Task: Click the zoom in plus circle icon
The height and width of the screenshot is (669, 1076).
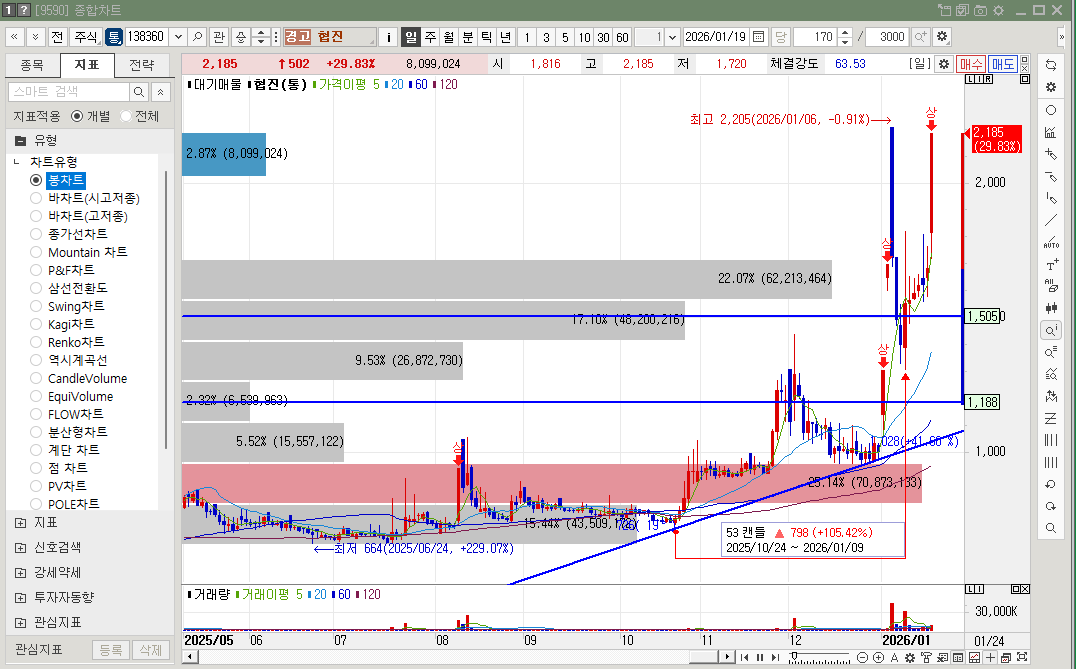Action: pos(878,657)
